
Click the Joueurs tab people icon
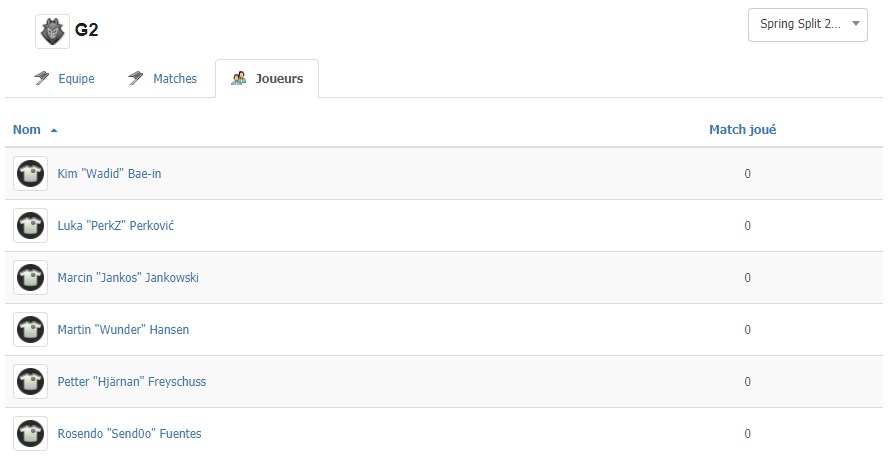click(x=238, y=79)
